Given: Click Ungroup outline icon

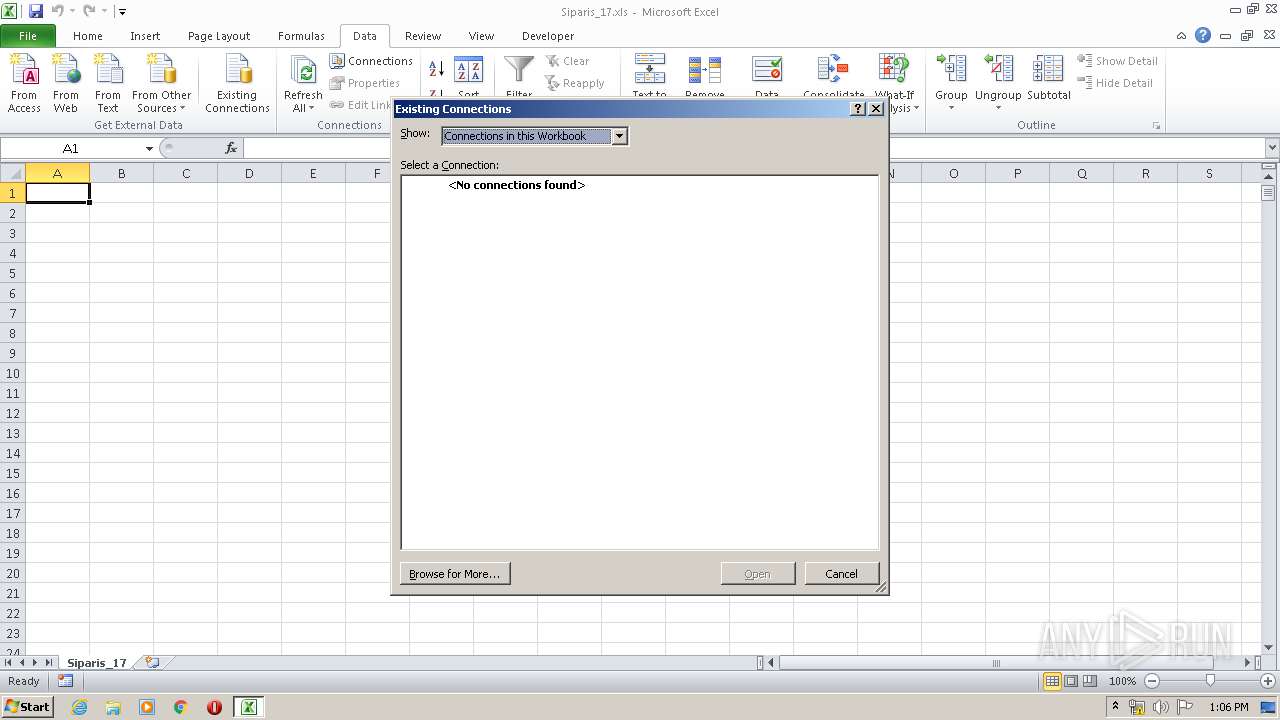Looking at the screenshot, I should pyautogui.click(x=998, y=69).
